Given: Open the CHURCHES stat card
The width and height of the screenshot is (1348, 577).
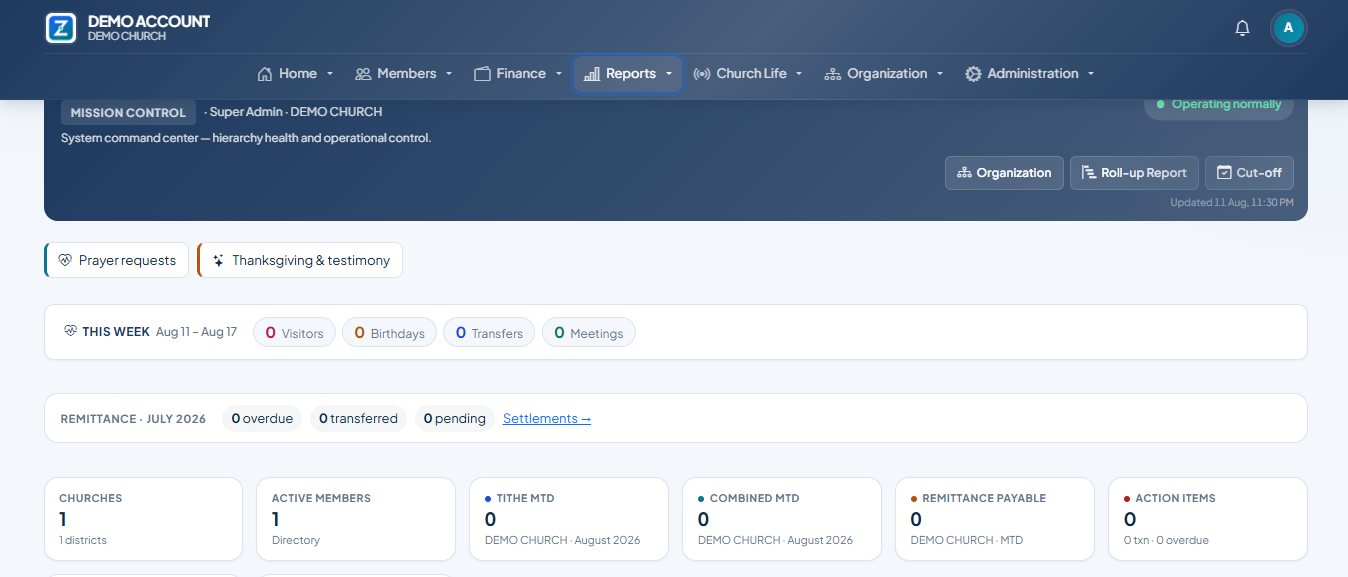Looking at the screenshot, I should (143, 519).
